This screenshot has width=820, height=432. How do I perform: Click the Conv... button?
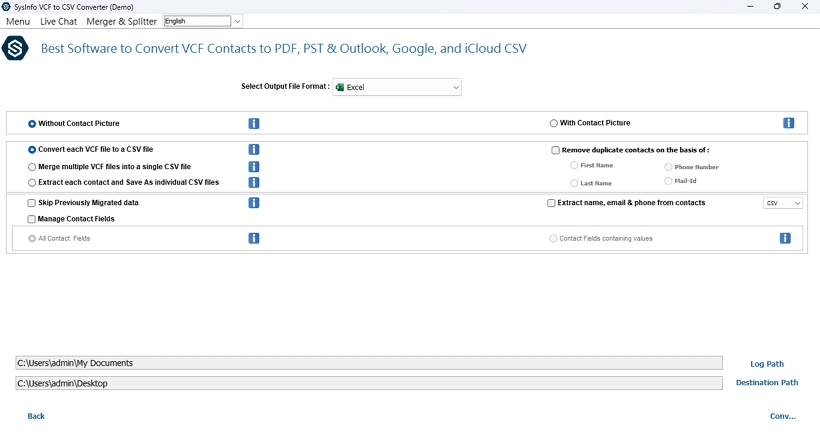782,416
